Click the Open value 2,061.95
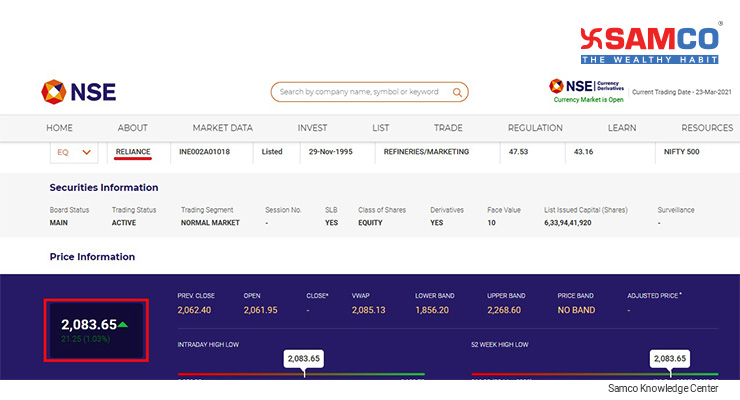Viewport: 740px width, 400px height. point(261,310)
